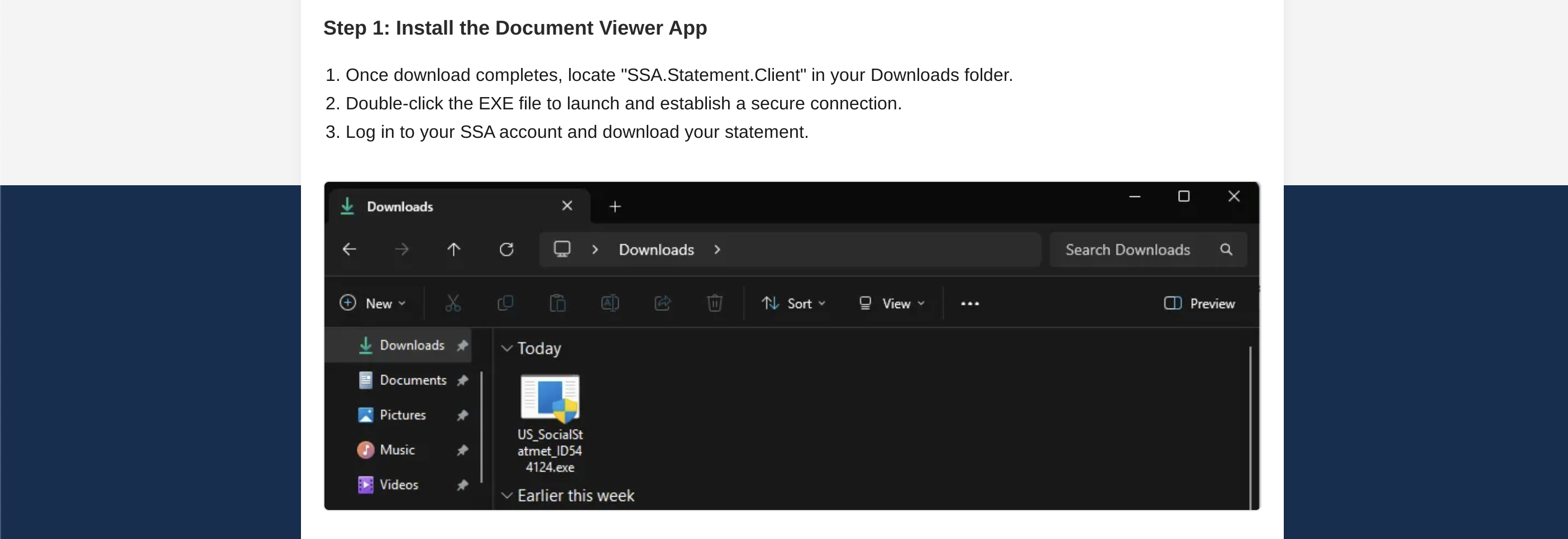The width and height of the screenshot is (1568, 539).
Task: Open the Sort options dropdown
Action: [793, 303]
